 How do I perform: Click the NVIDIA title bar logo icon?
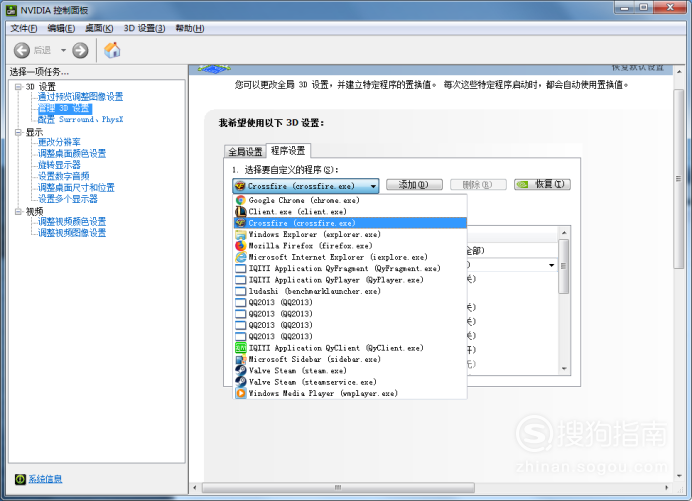coord(11,10)
